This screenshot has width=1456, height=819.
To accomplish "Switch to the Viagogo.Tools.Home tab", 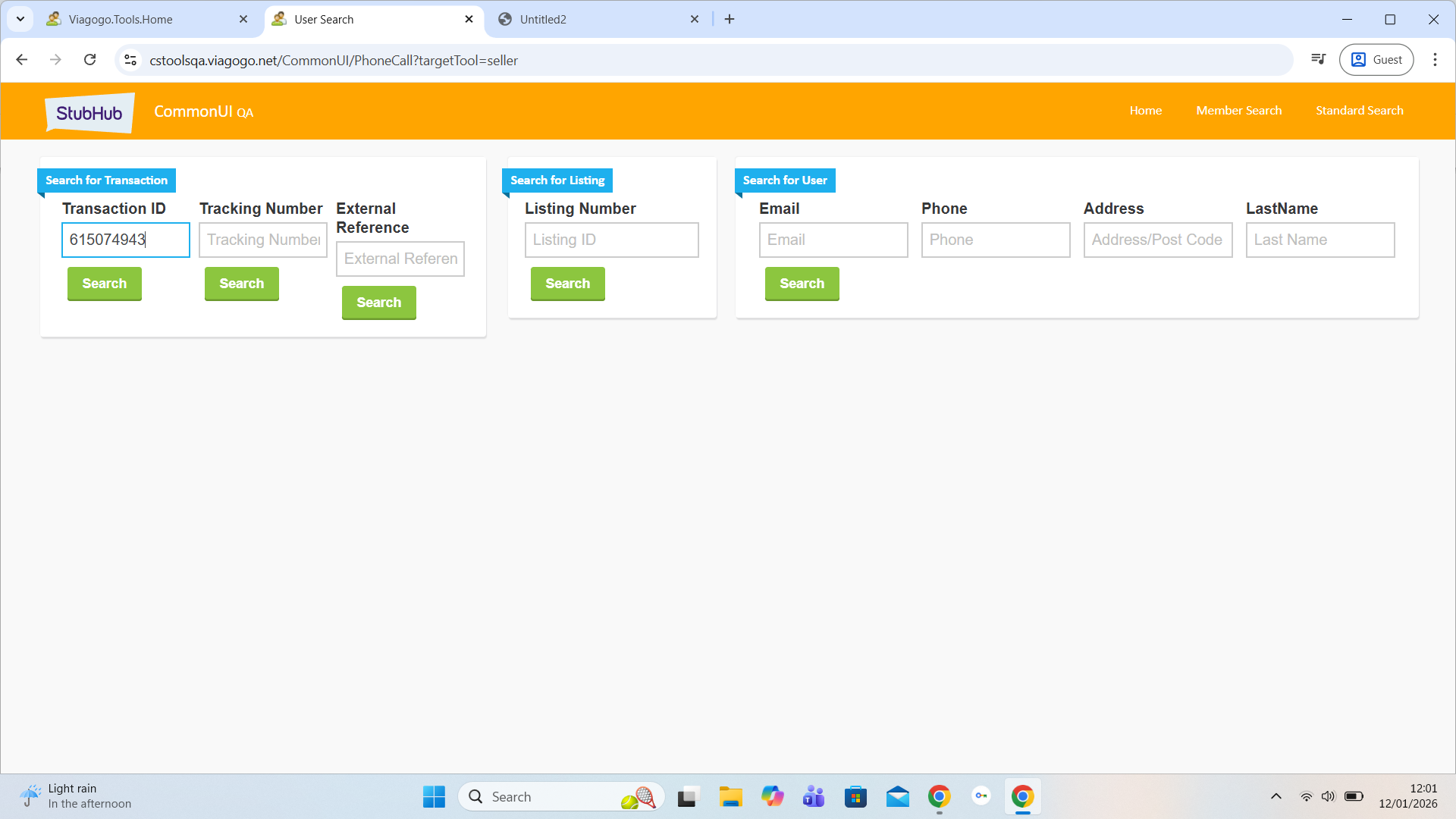I will (x=121, y=20).
